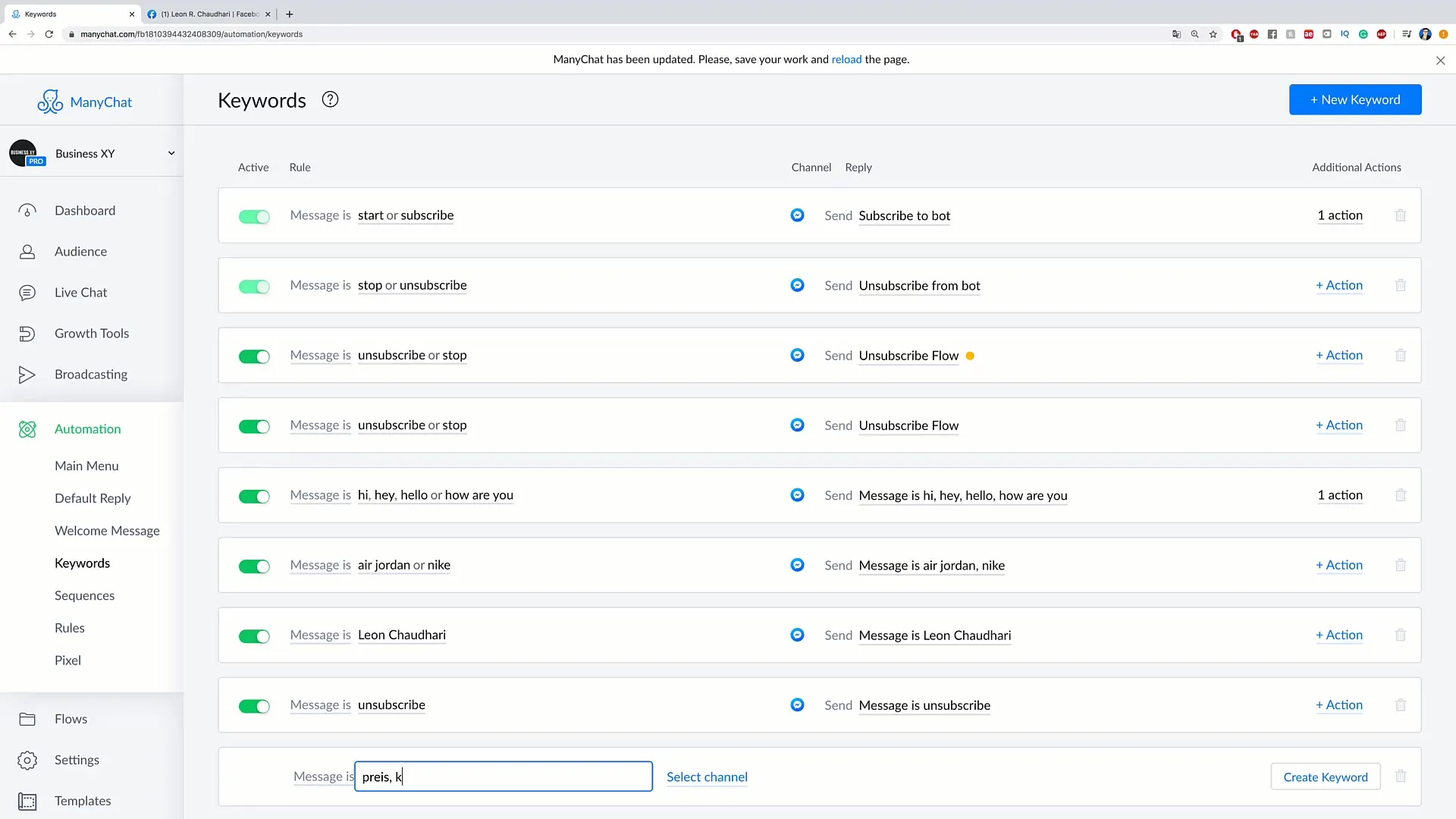Change 'Message is' condition for 'Leon Chaudhari' row
The width and height of the screenshot is (1456, 819).
[x=320, y=635]
